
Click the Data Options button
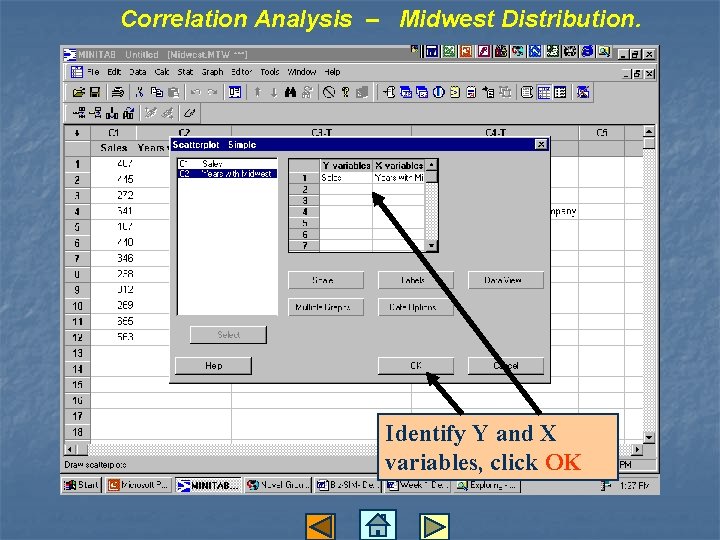click(416, 307)
